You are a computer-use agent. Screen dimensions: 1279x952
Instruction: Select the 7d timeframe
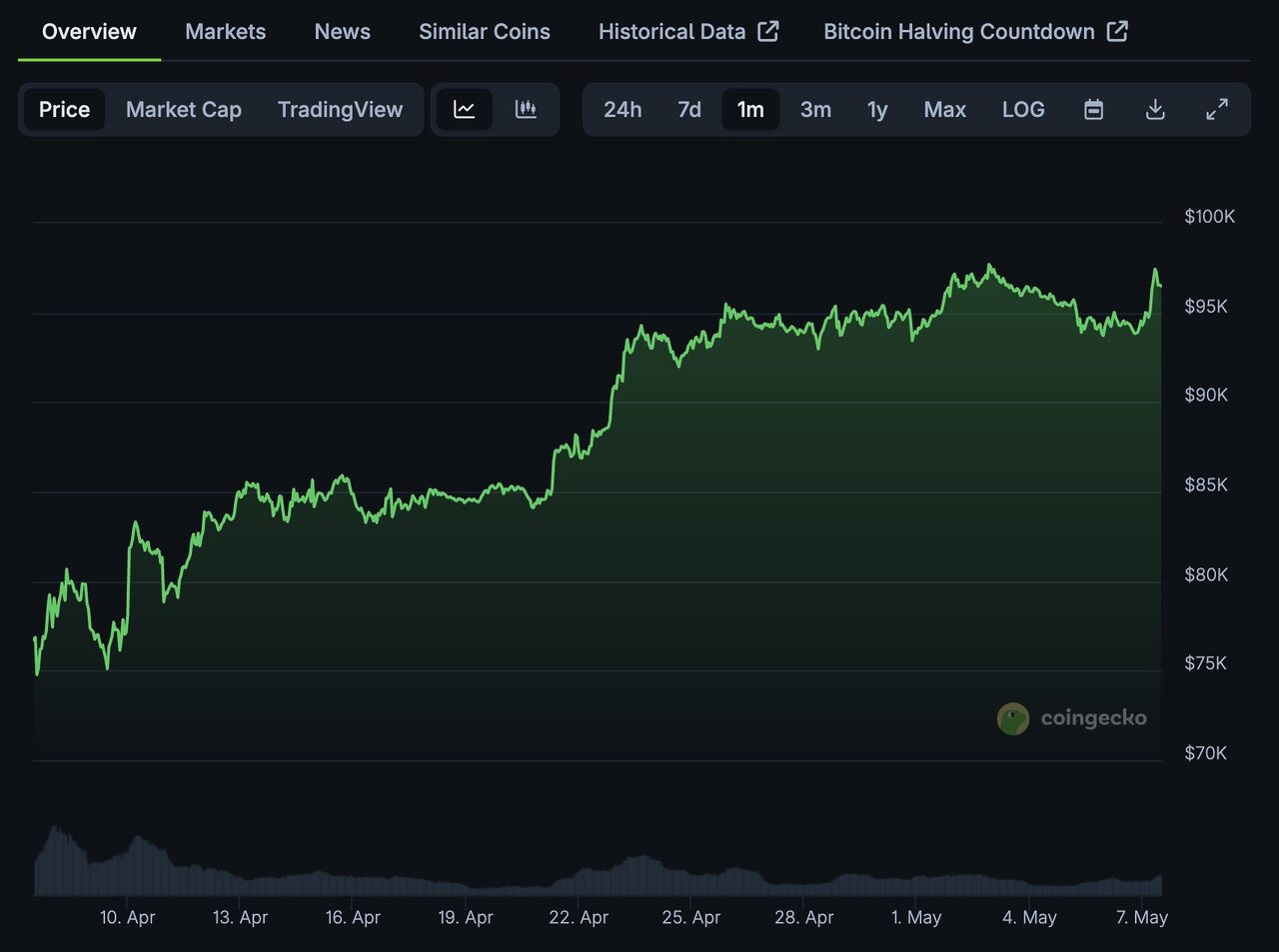pyautogui.click(x=688, y=110)
